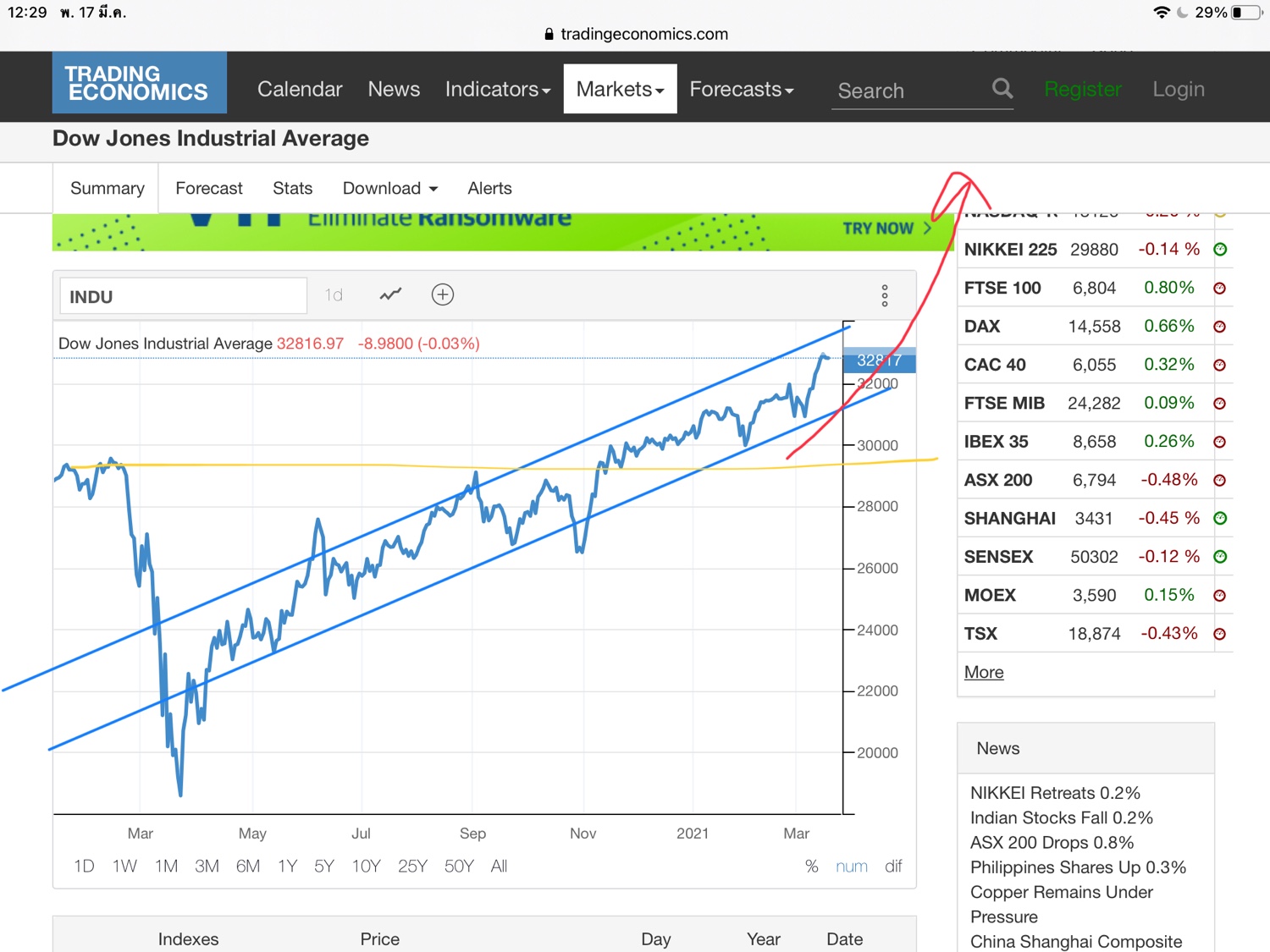Click the DAX status clock icon

click(1220, 327)
